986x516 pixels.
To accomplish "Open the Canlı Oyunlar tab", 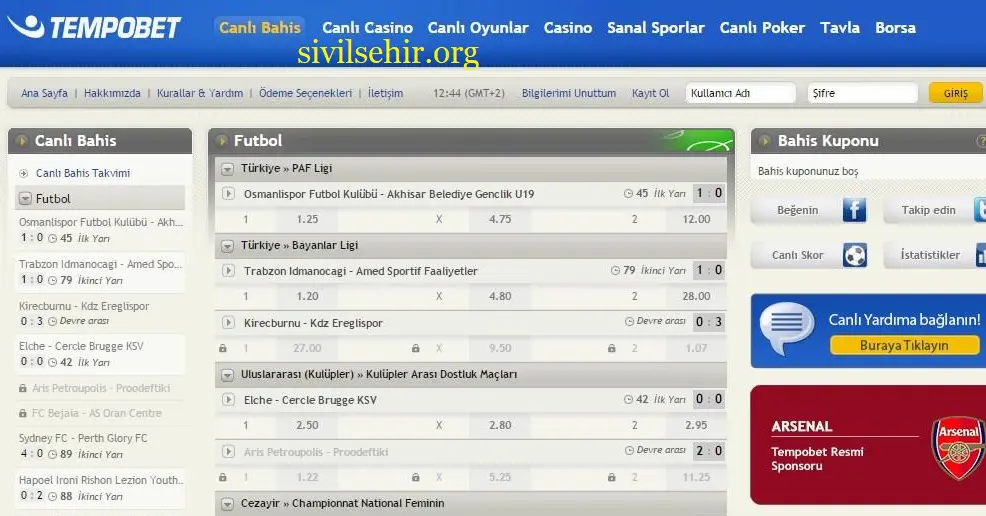I will tap(478, 28).
